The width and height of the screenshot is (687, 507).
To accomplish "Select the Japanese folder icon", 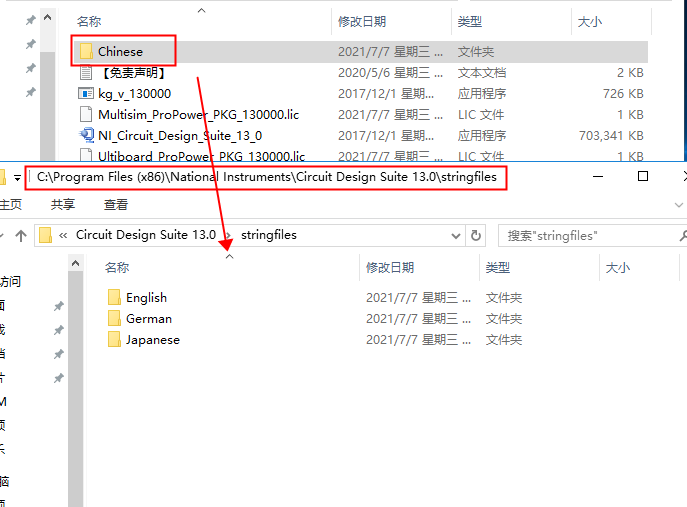I will [114, 340].
